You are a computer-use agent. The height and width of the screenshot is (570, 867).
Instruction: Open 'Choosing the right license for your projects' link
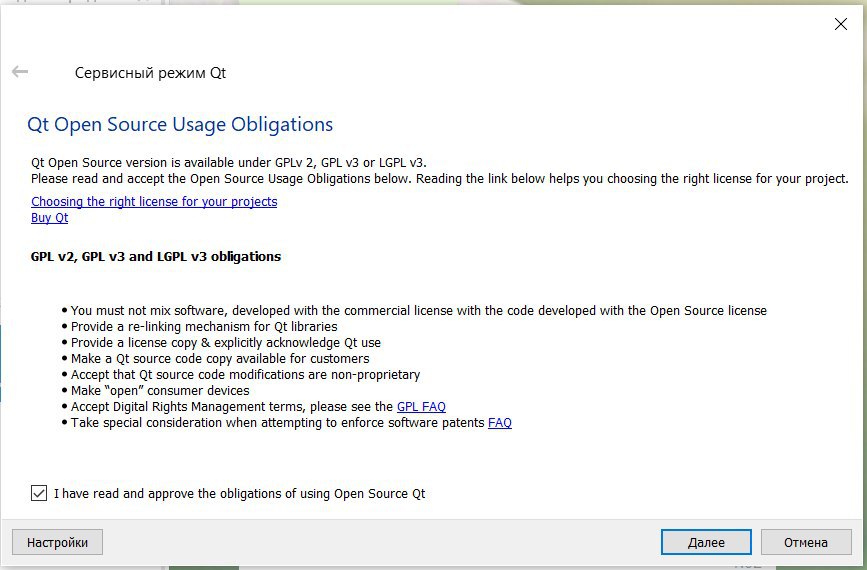tap(154, 201)
